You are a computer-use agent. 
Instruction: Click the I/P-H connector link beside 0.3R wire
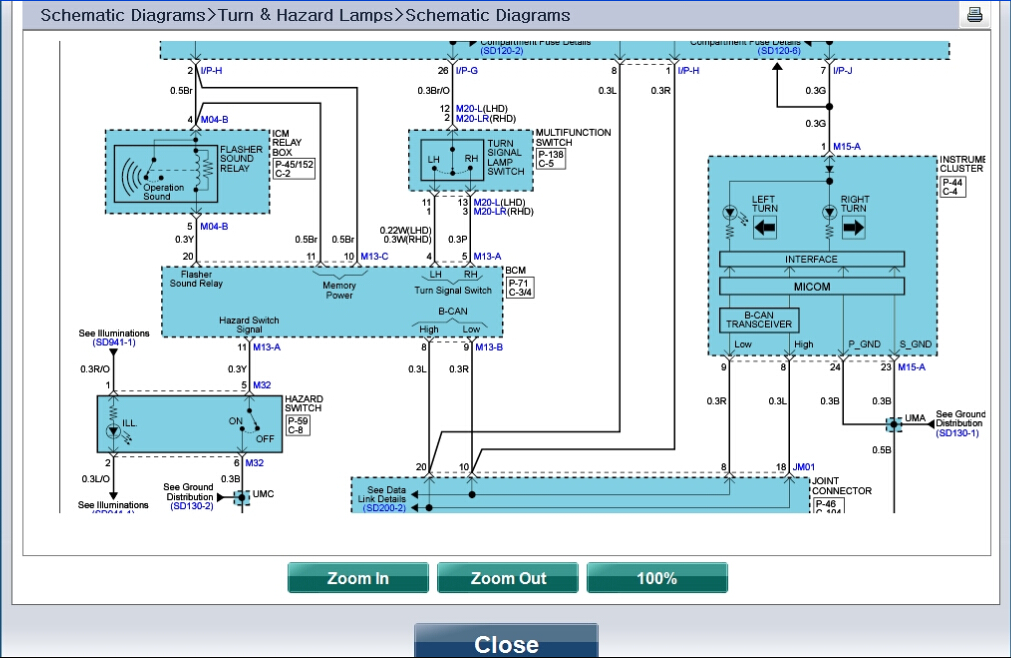point(689,70)
